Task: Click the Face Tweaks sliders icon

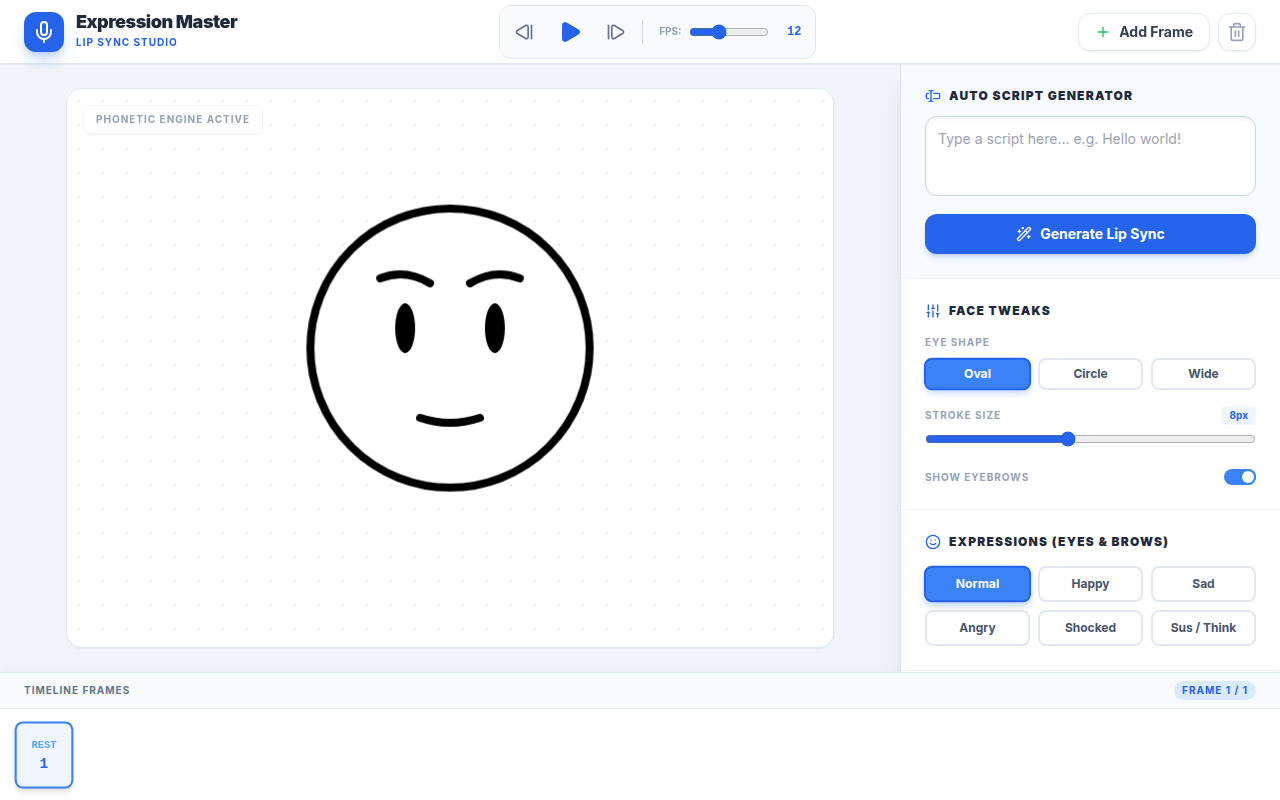Action: click(933, 311)
